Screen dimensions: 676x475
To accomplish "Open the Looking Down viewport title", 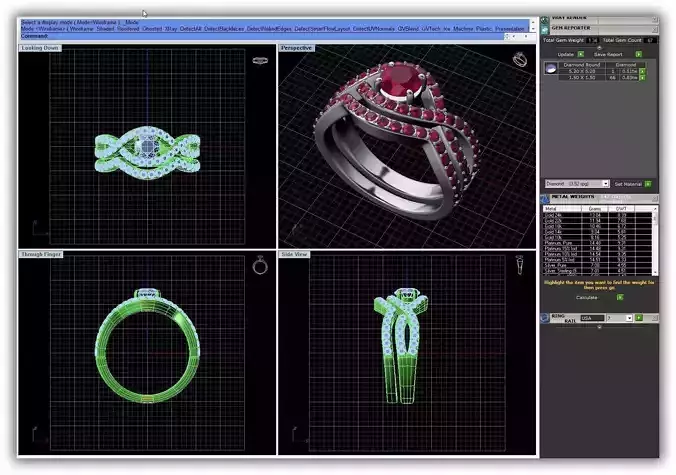I will 40,48.
